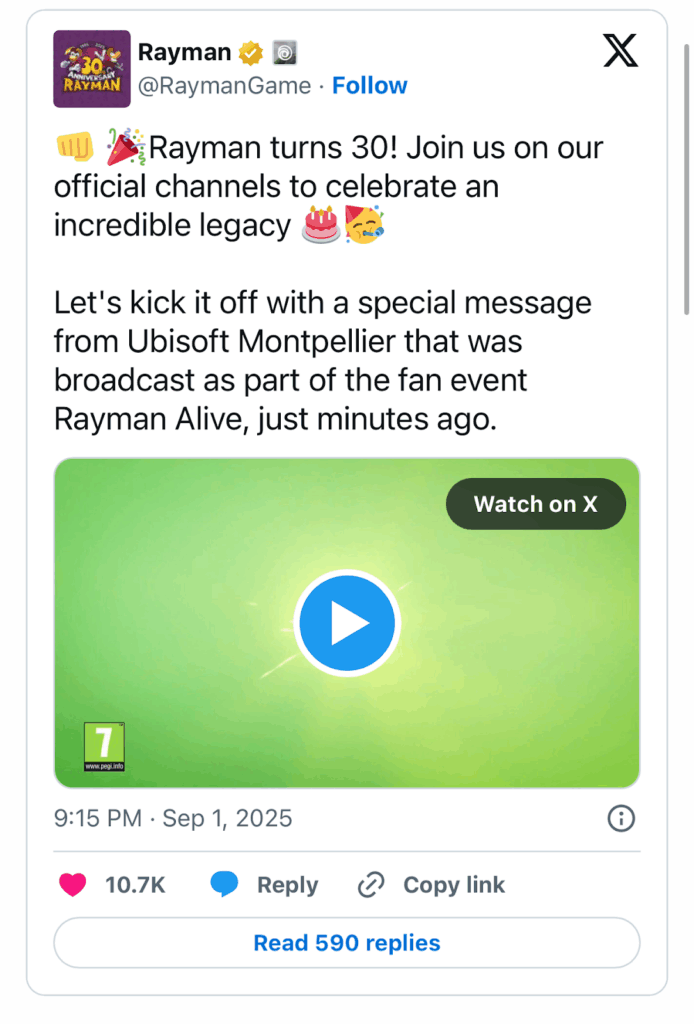The height and width of the screenshot is (1024, 694).
Task: Click the Ubisoft affiliate badge icon
Action: [x=285, y=52]
